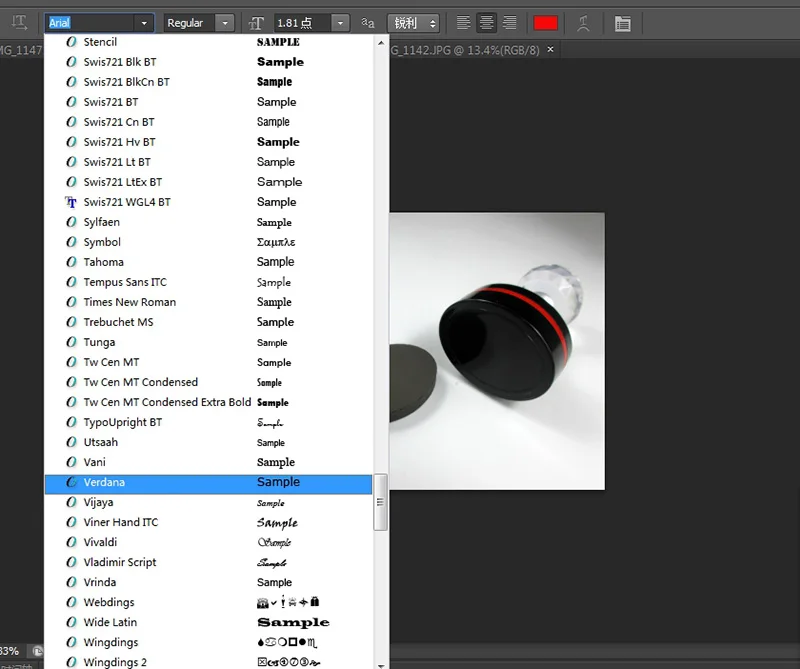Choose Tahoma font
Viewport: 800px width, 669px height.
click(208, 262)
